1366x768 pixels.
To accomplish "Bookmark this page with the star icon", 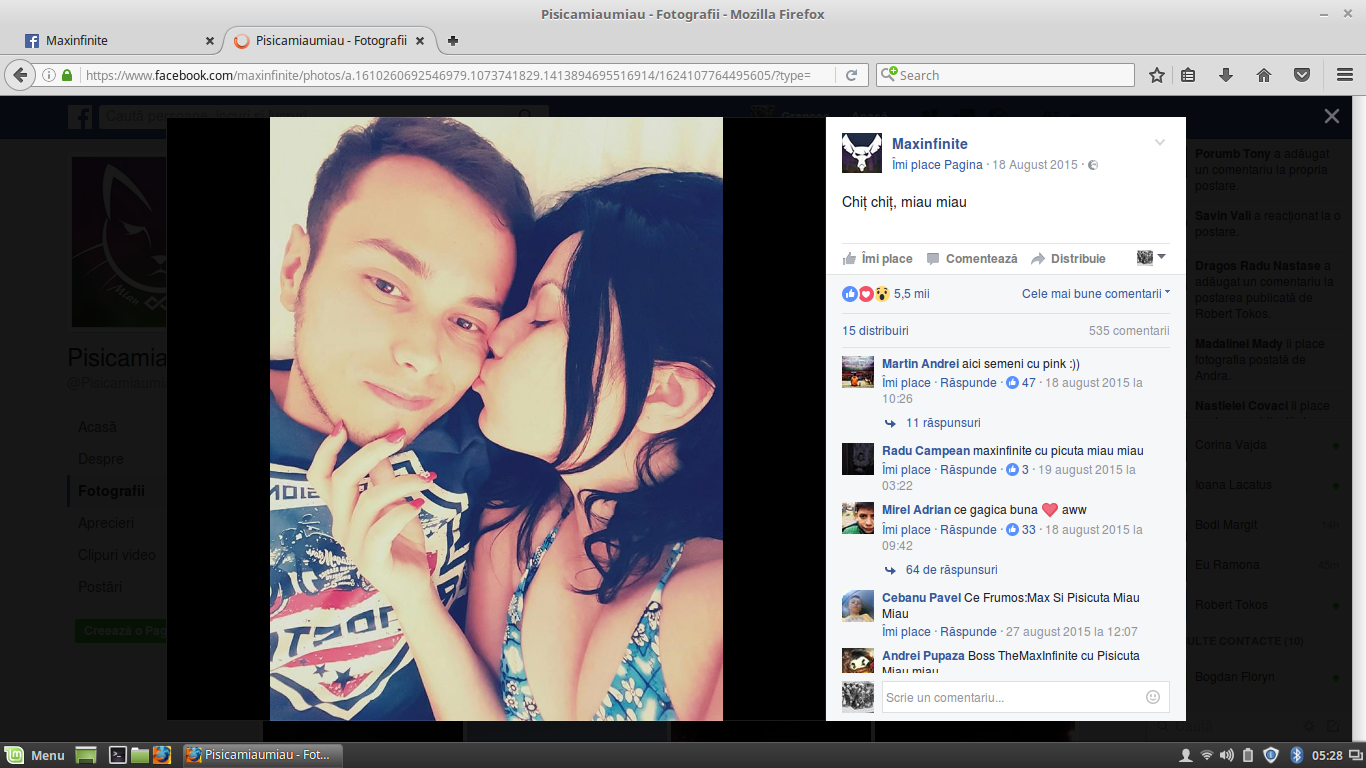I will 1157,75.
